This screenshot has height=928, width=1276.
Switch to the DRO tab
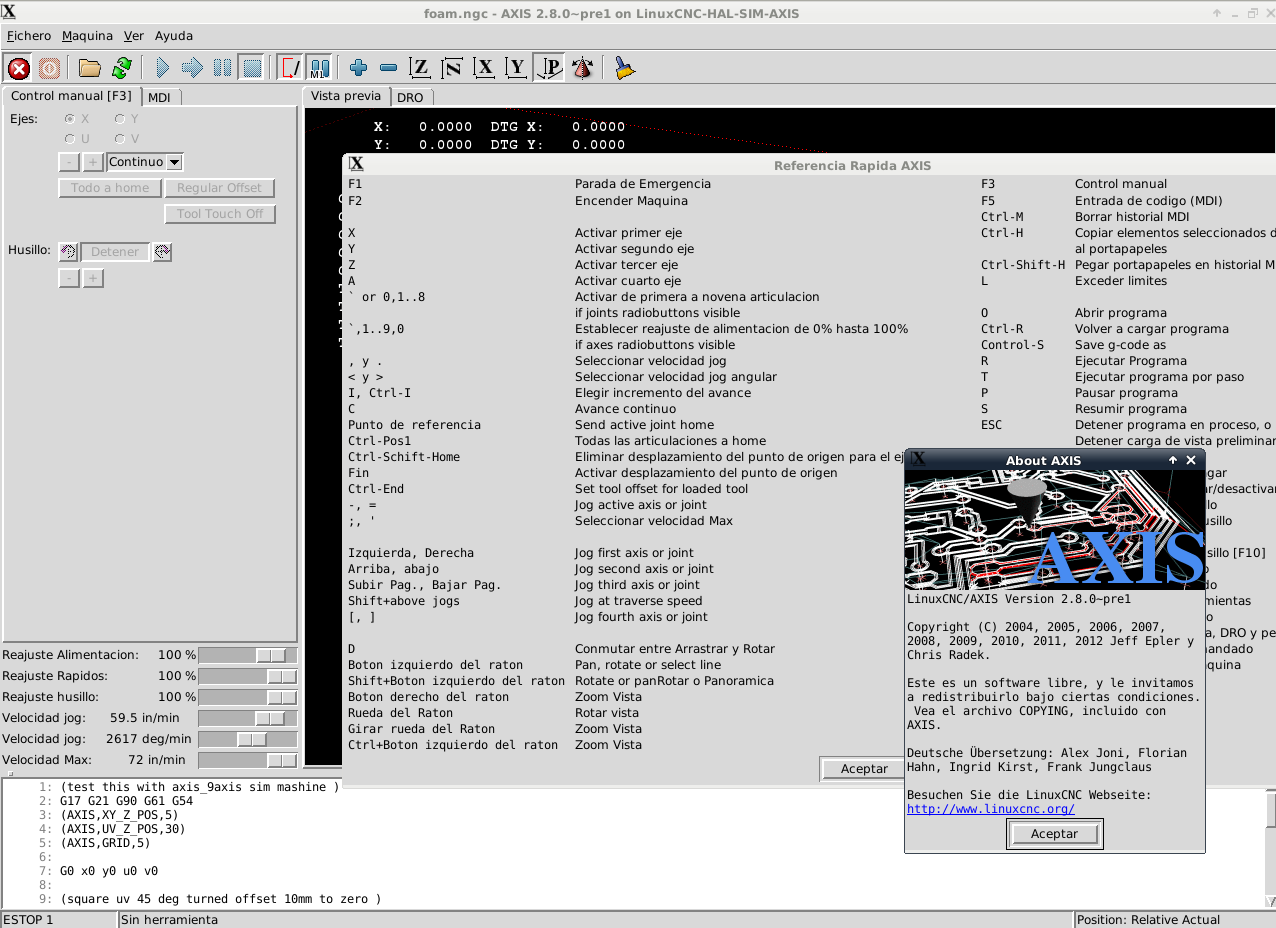tap(410, 97)
